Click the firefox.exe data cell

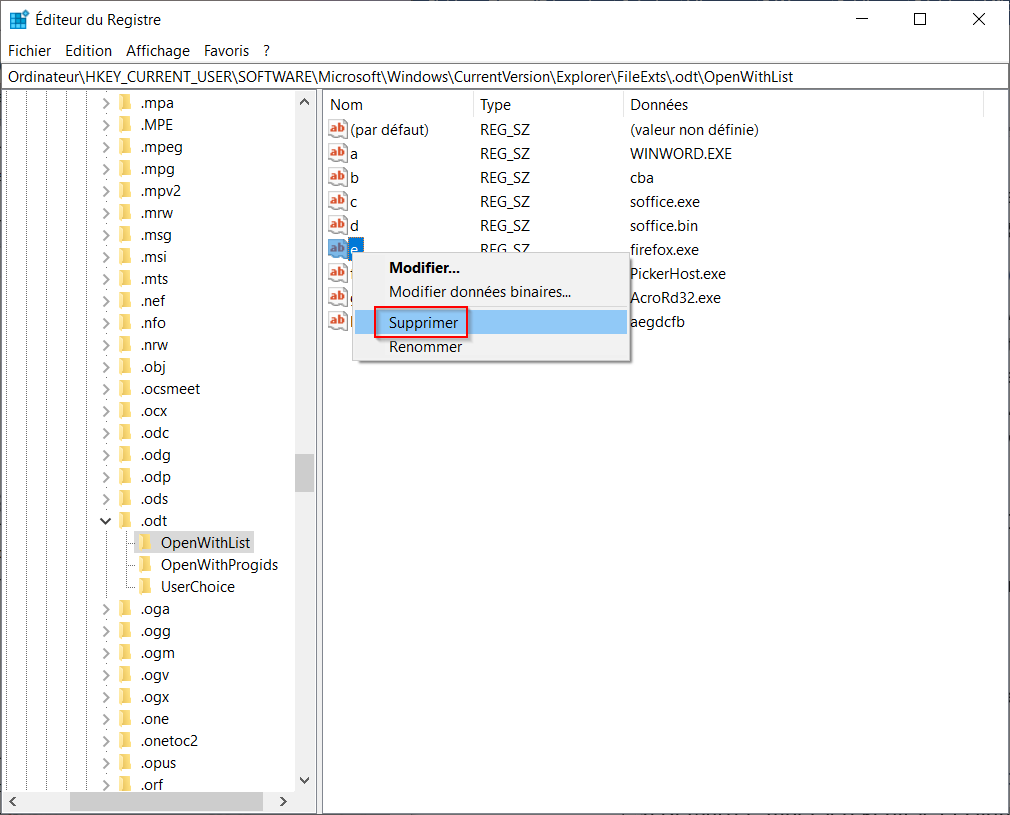click(664, 249)
